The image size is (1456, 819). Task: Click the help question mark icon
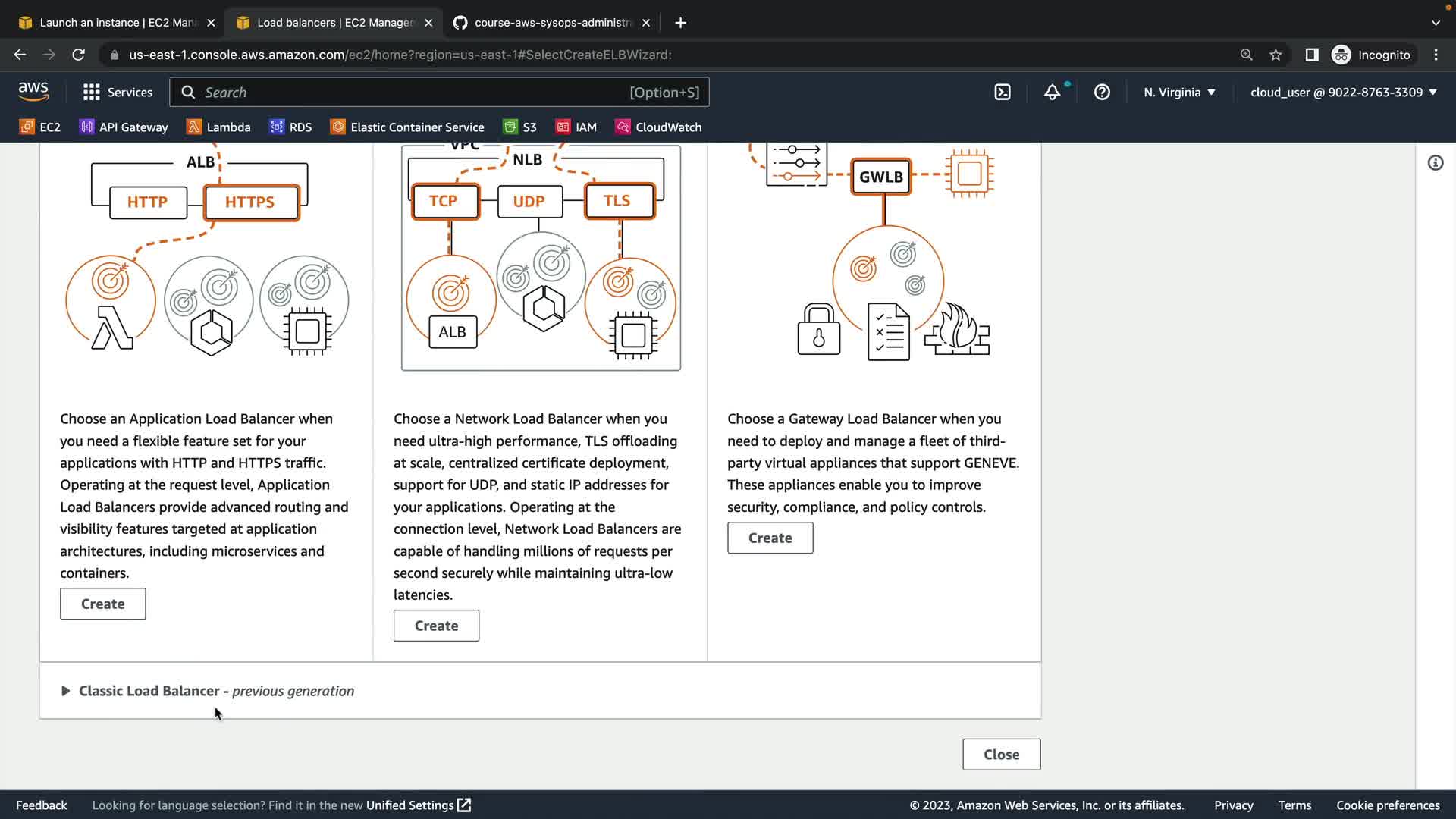[1102, 93]
